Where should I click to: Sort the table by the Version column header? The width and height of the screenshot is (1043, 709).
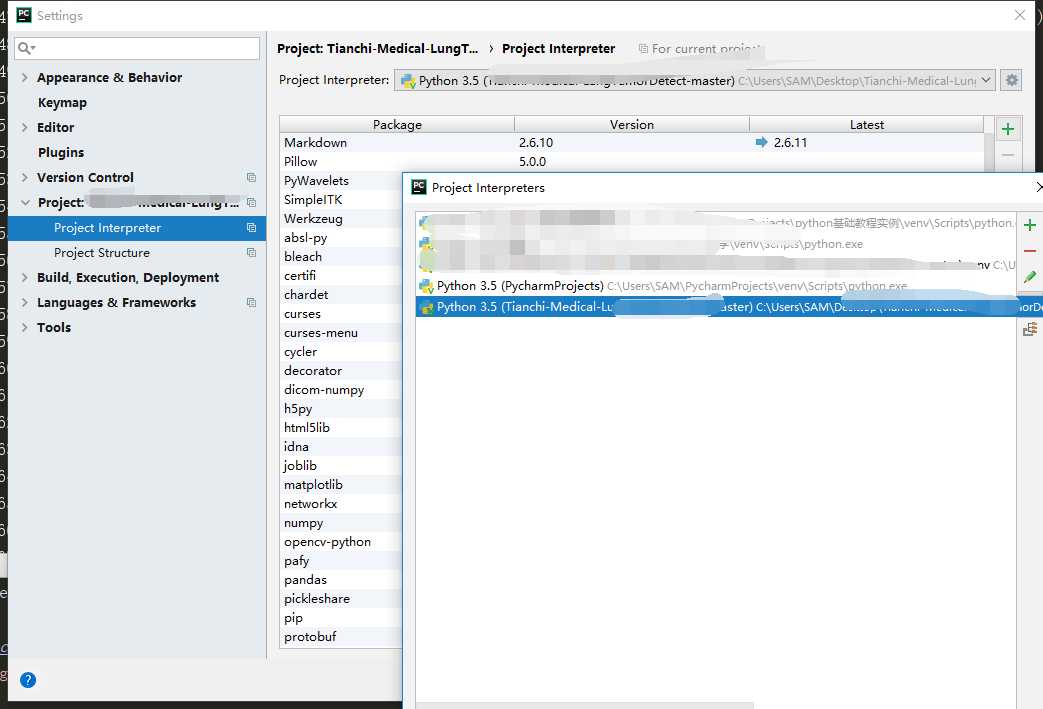632,124
